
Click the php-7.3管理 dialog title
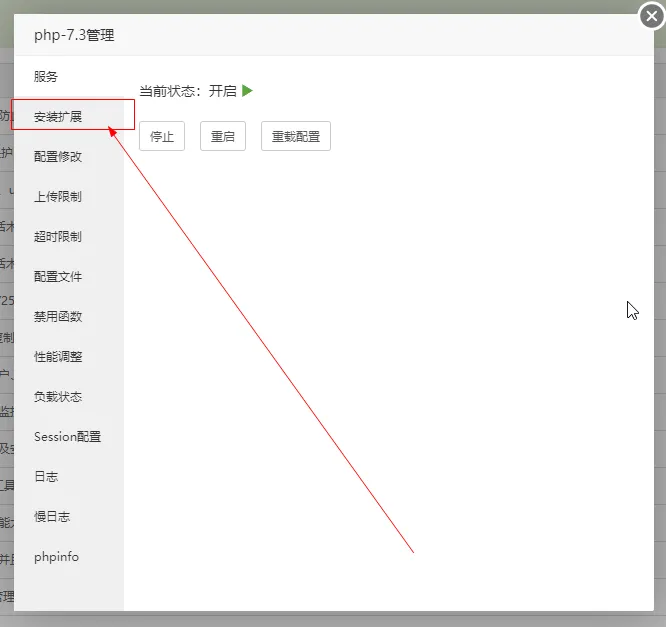tap(74, 35)
